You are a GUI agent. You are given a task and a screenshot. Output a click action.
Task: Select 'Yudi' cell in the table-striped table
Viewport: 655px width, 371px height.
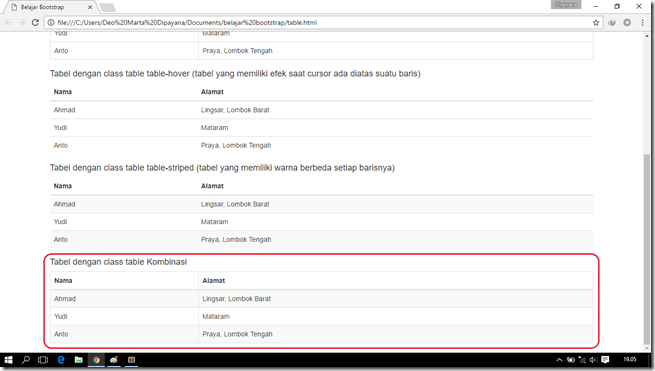(x=60, y=222)
